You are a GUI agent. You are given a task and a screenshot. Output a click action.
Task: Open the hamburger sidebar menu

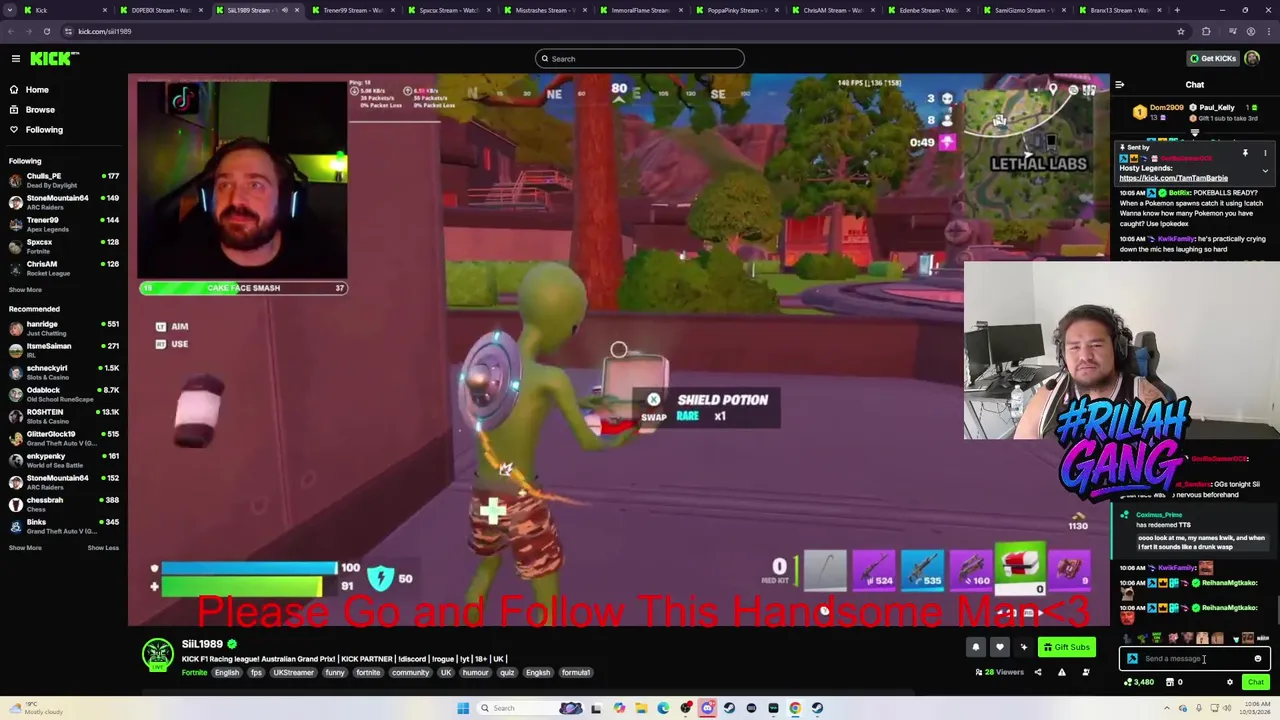coord(16,59)
